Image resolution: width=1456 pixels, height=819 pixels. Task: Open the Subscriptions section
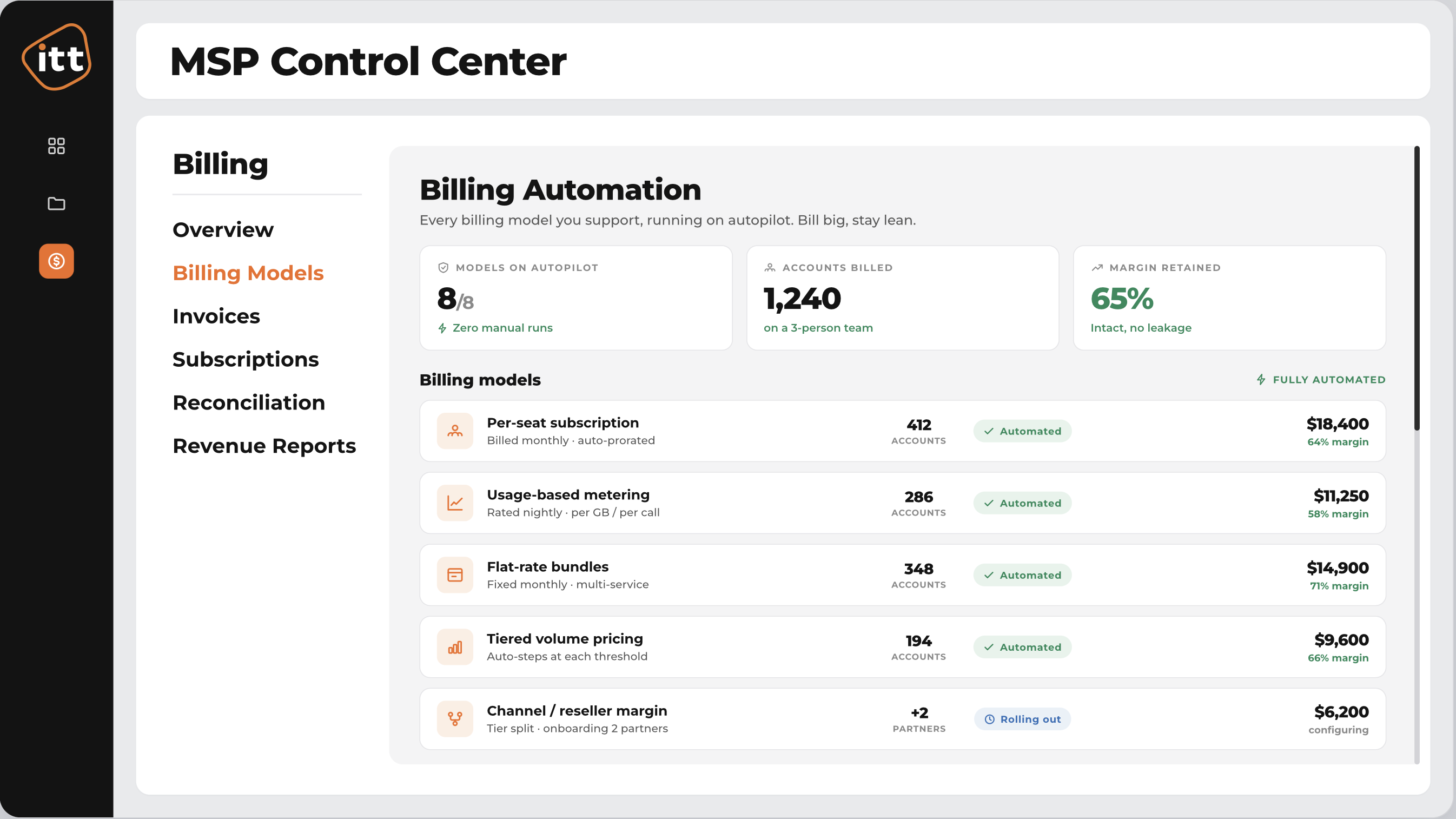point(246,360)
